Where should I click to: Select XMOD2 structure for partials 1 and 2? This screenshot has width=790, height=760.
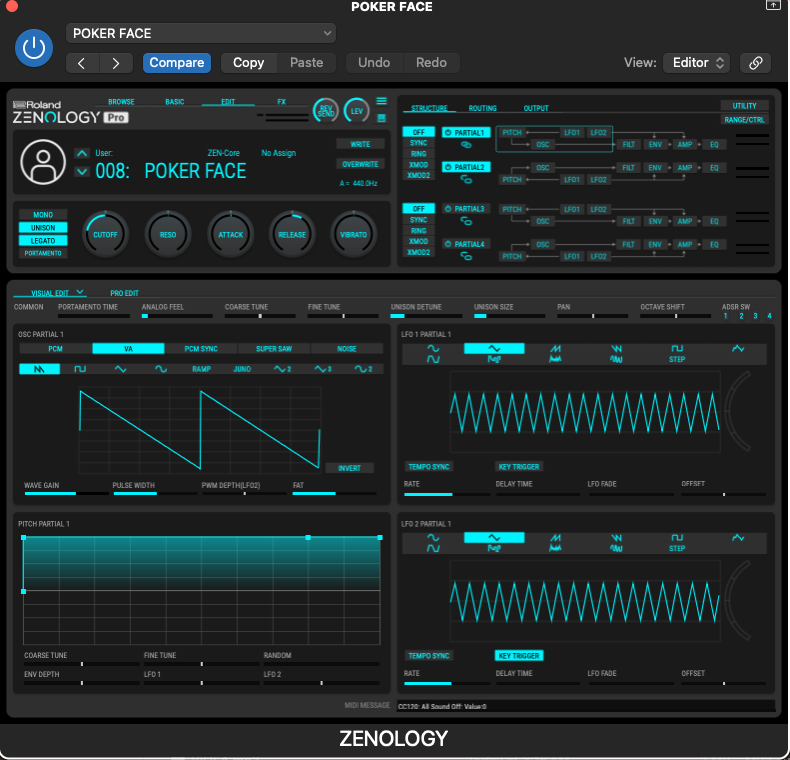(x=419, y=175)
